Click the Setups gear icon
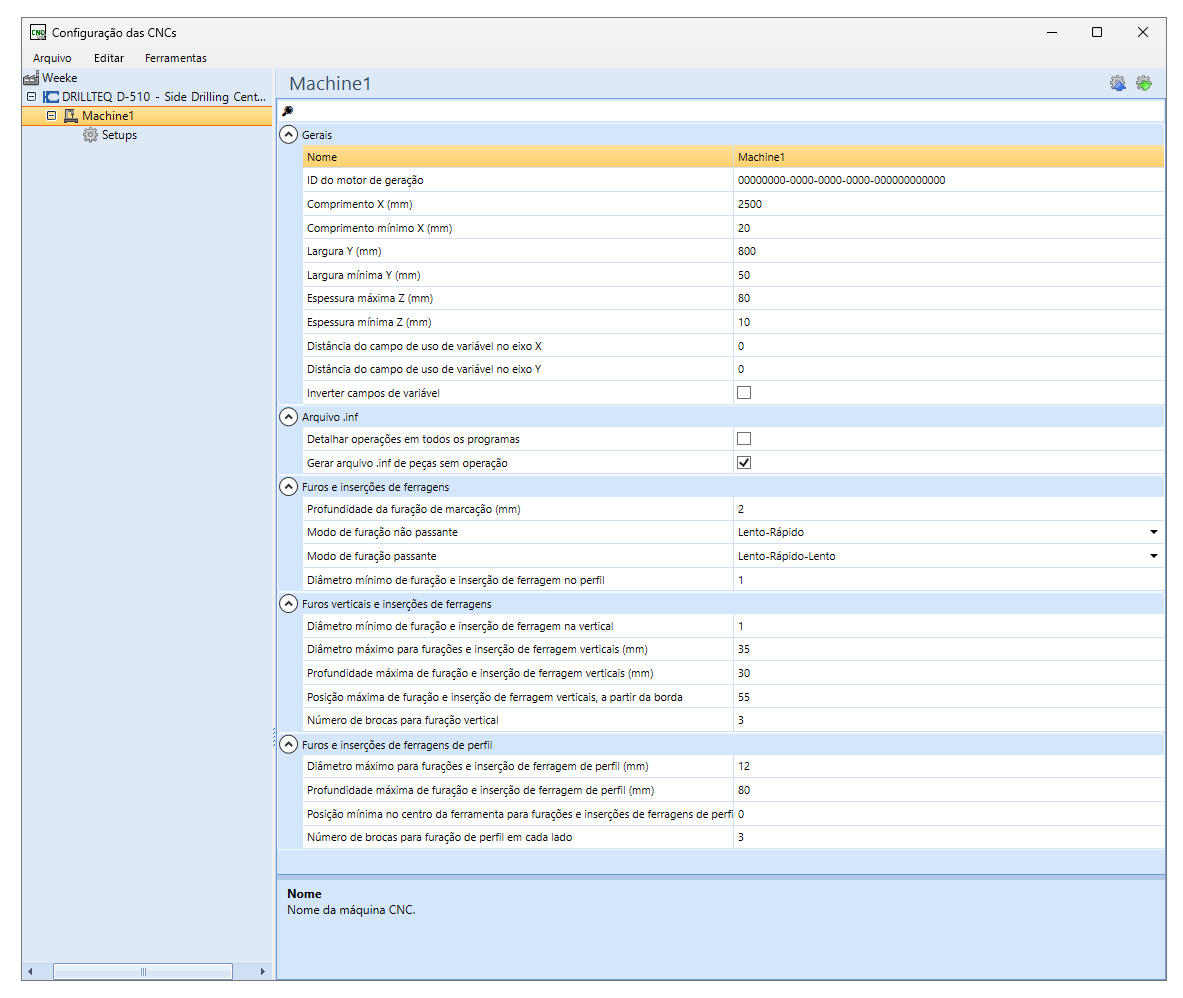The height and width of the screenshot is (998, 1183). (91, 135)
